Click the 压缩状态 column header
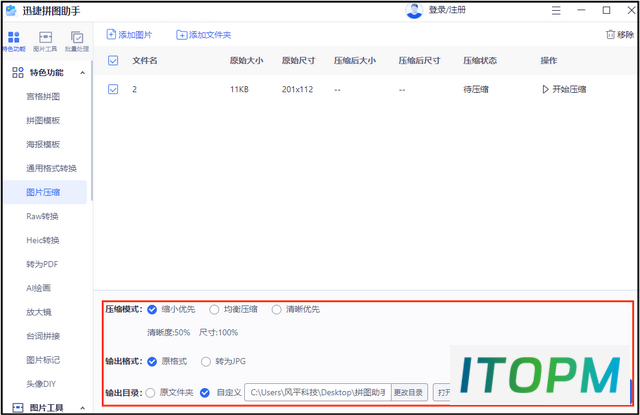Viewport: 640px width, 415px height. [x=480, y=60]
